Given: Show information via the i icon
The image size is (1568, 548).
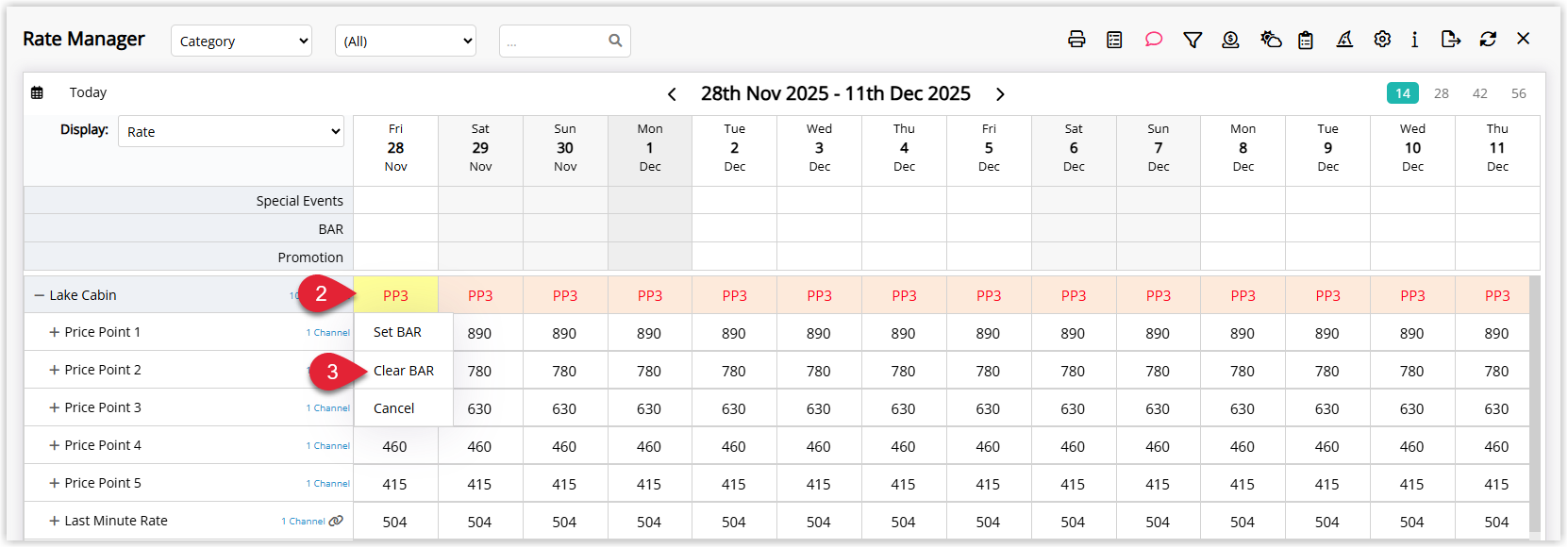Looking at the screenshot, I should [1414, 40].
